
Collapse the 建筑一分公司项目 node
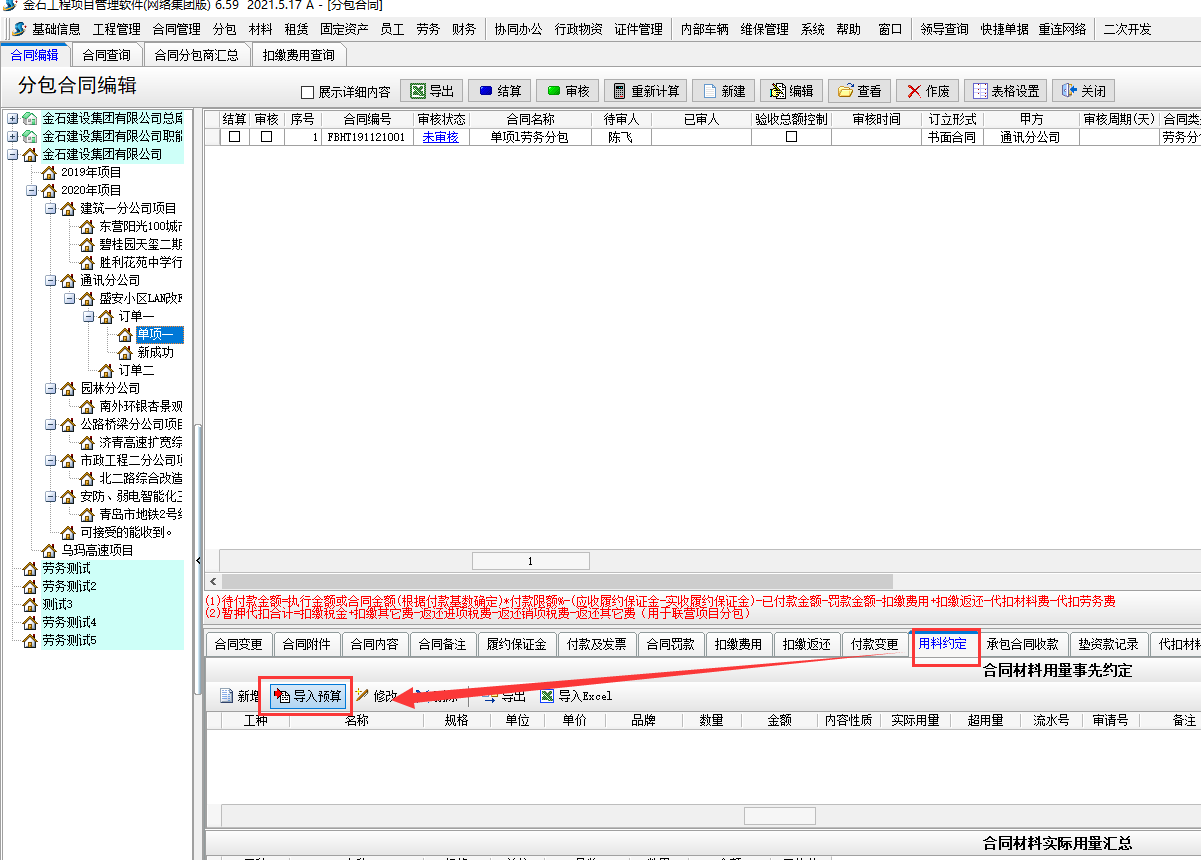[50, 208]
